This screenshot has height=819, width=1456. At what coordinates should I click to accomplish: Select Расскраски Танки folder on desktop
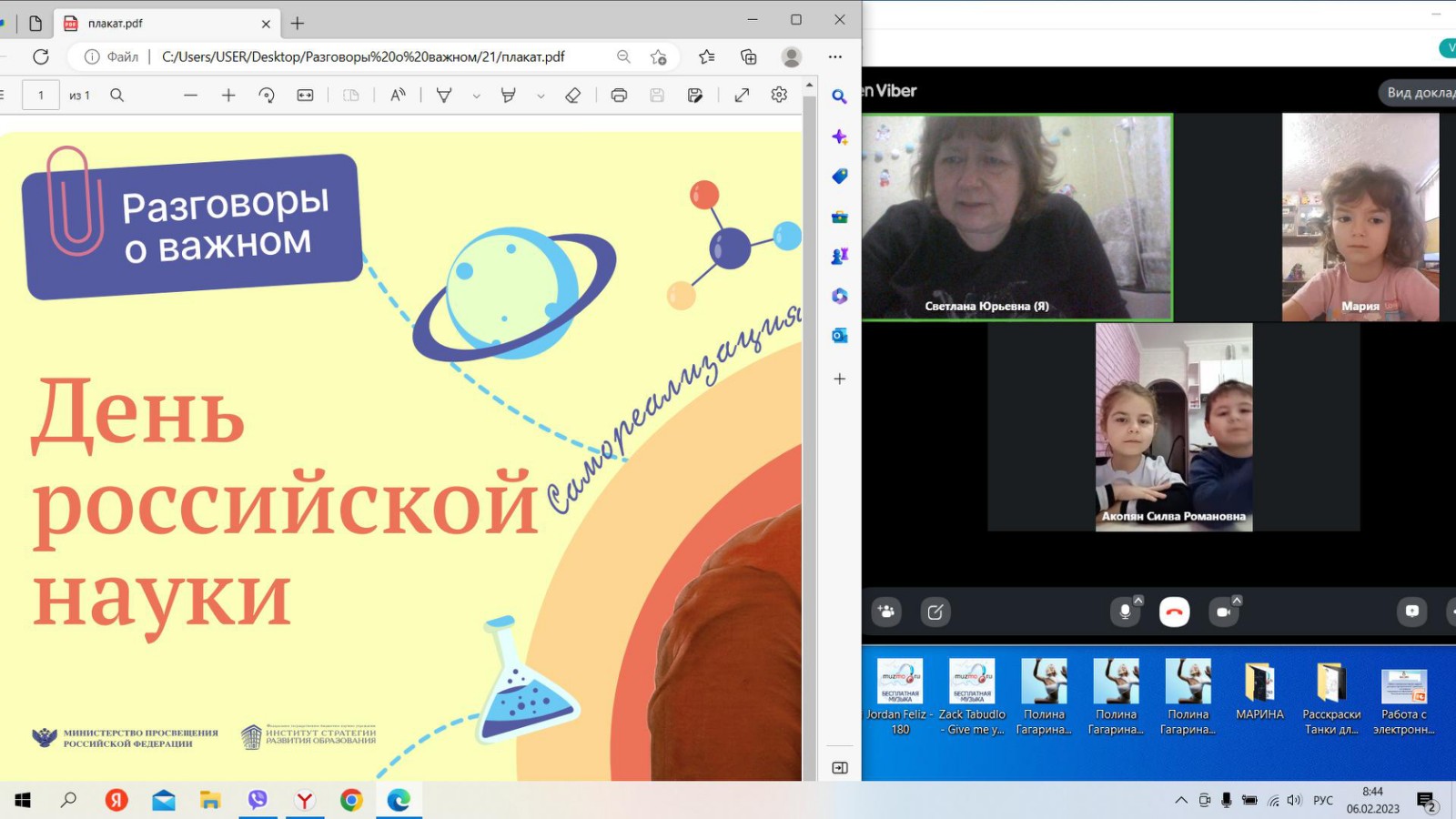(1331, 696)
